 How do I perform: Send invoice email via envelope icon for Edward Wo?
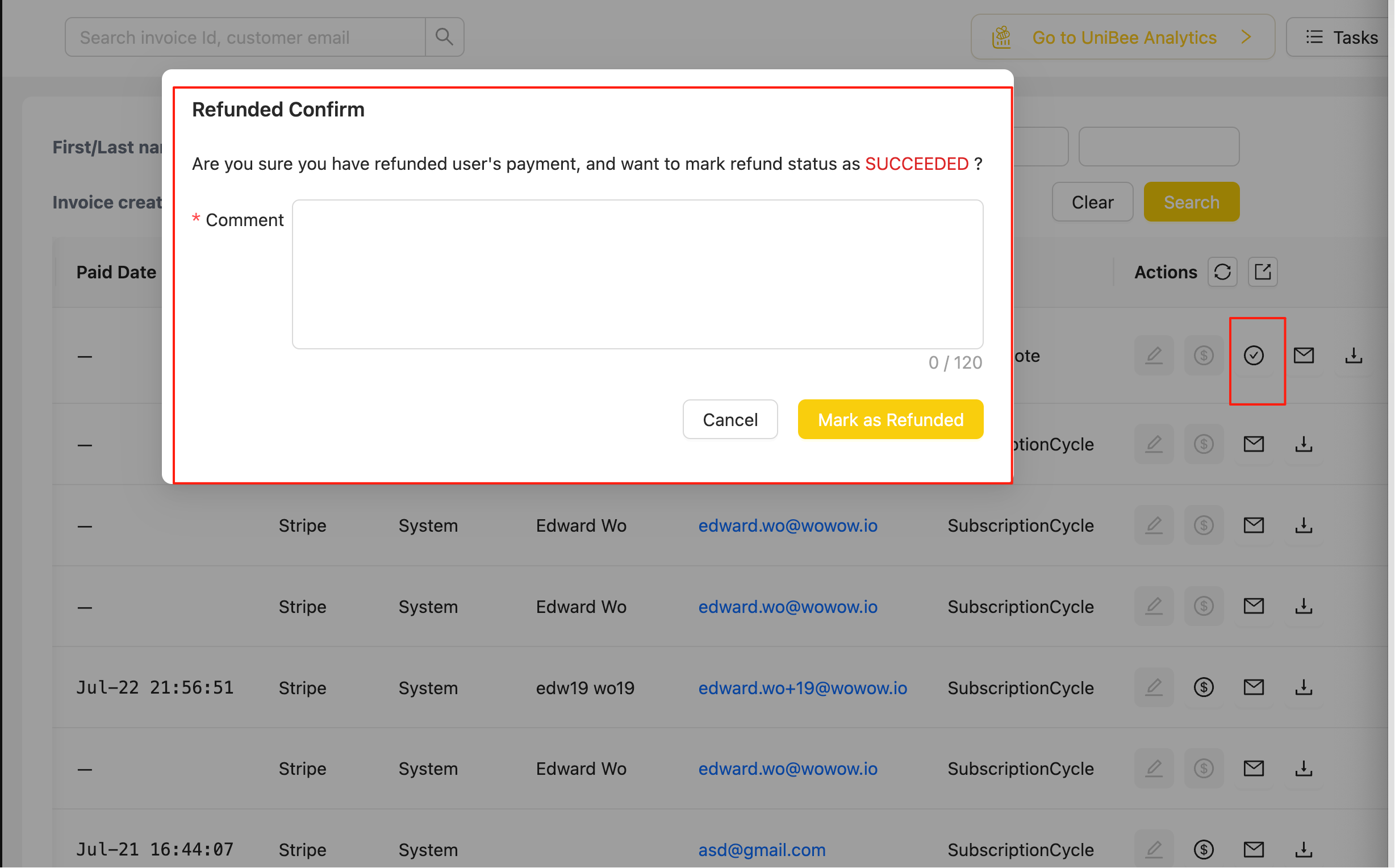pyautogui.click(x=1254, y=525)
